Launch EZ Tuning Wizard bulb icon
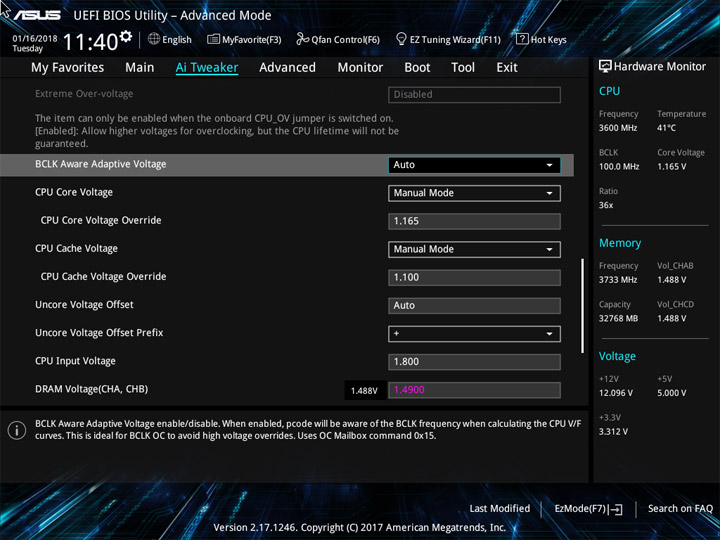 tap(401, 39)
